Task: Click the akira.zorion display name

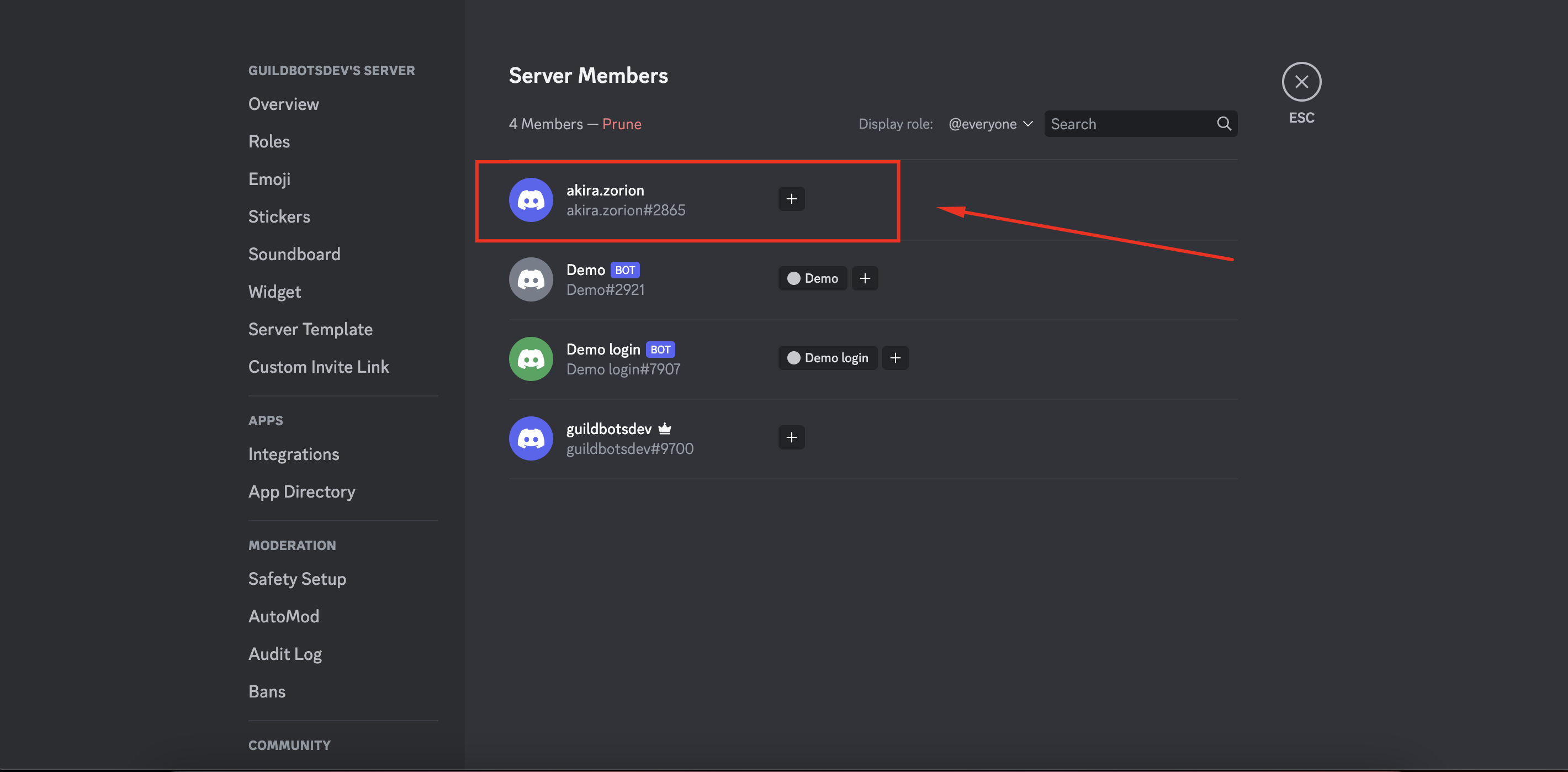Action: pos(605,190)
